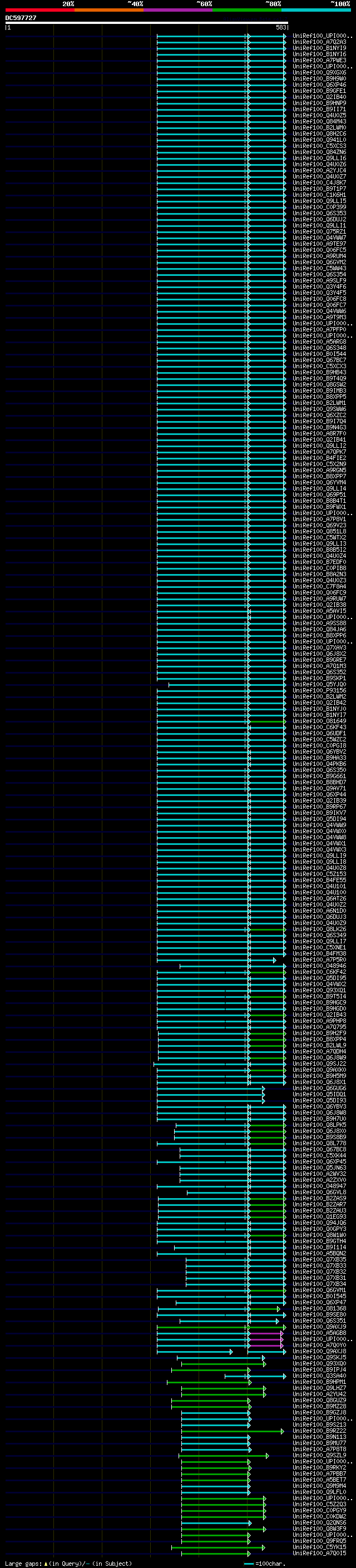Select hit UniRef100_Q6GVM2
356x1568 pixels.
pyautogui.click(x=319, y=262)
